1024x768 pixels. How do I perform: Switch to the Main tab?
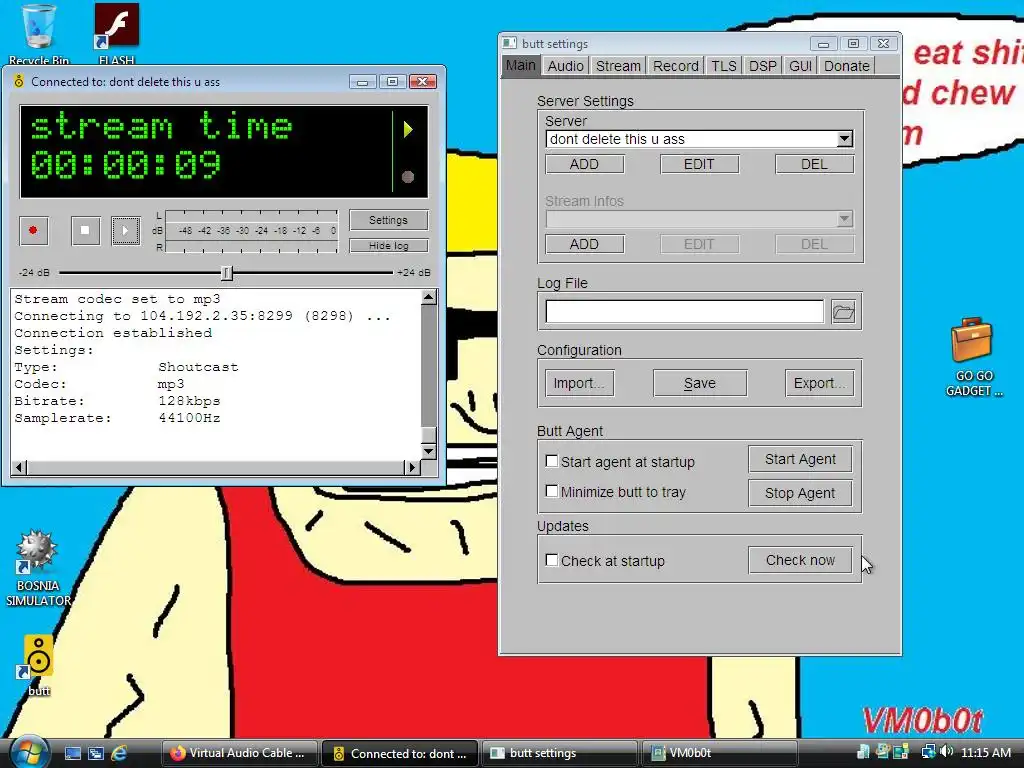tap(520, 65)
